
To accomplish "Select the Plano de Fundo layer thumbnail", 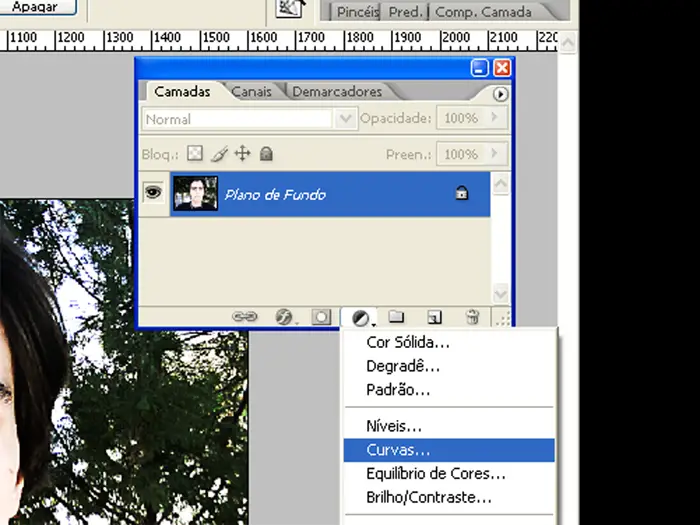I will click(x=194, y=193).
